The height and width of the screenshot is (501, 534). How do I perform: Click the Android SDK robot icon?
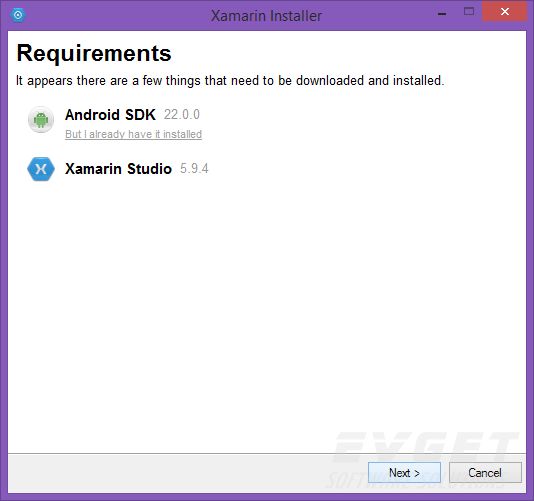click(x=41, y=120)
